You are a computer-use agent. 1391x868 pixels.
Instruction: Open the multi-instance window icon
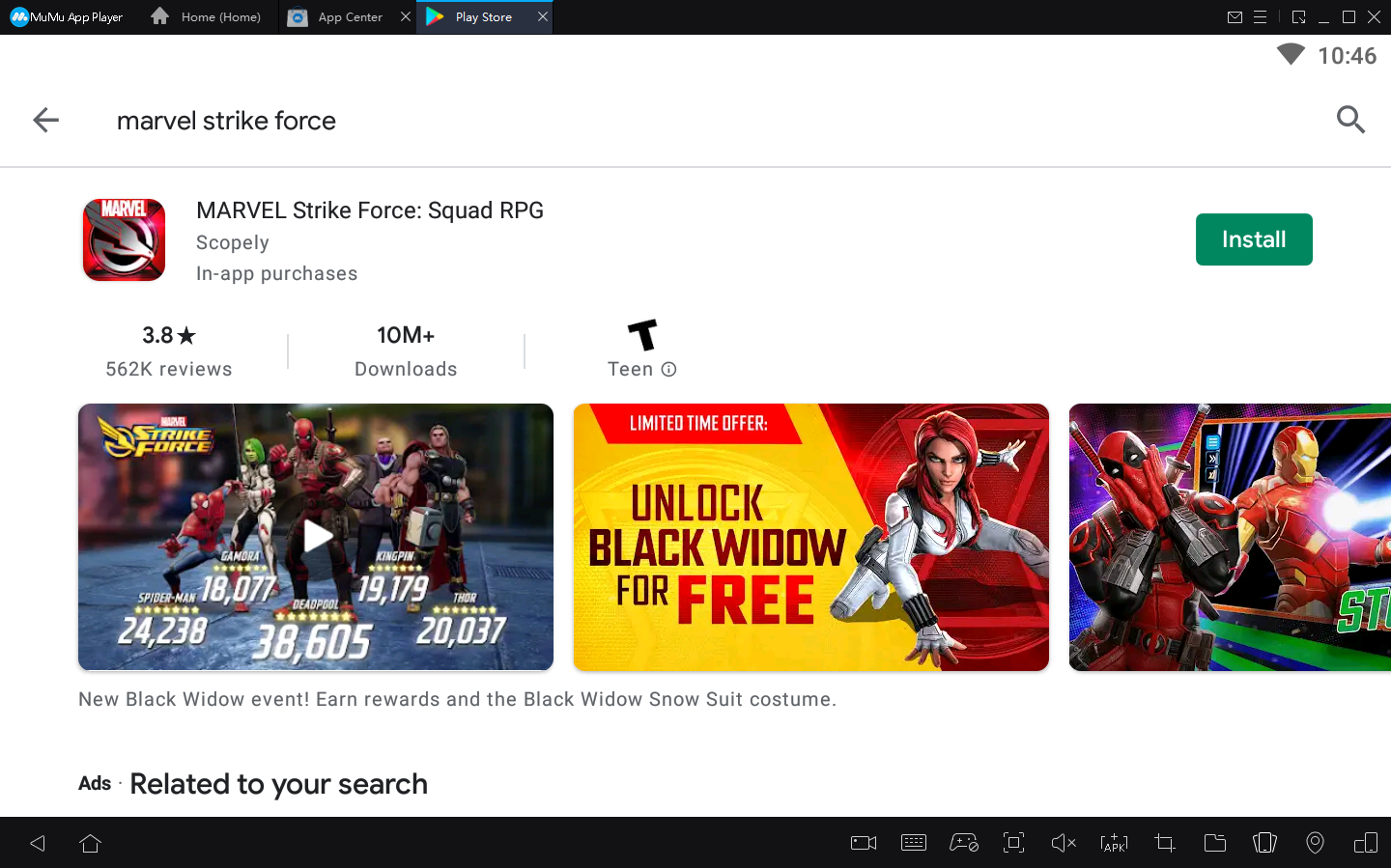[1366, 843]
